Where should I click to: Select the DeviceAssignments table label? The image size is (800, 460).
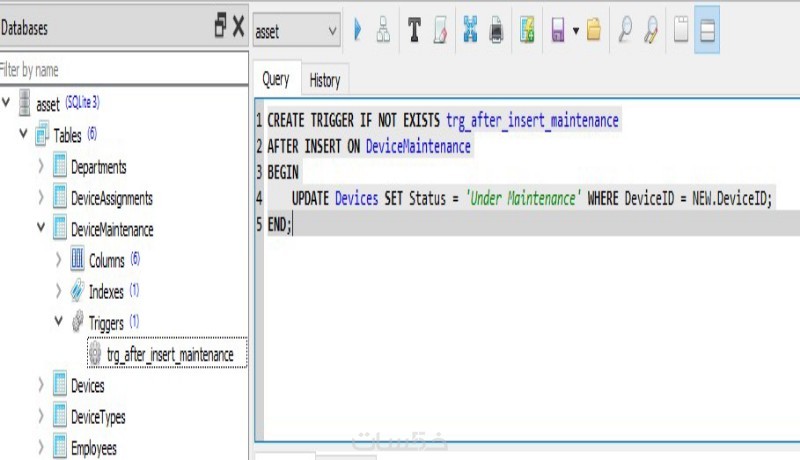click(x=112, y=198)
